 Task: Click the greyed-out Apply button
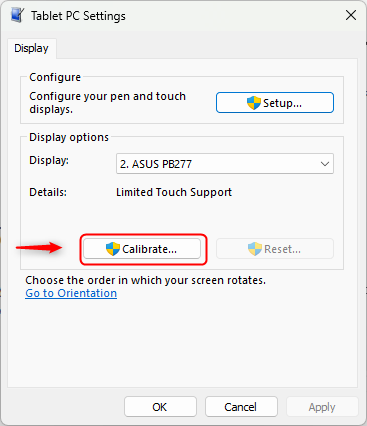(x=322, y=407)
